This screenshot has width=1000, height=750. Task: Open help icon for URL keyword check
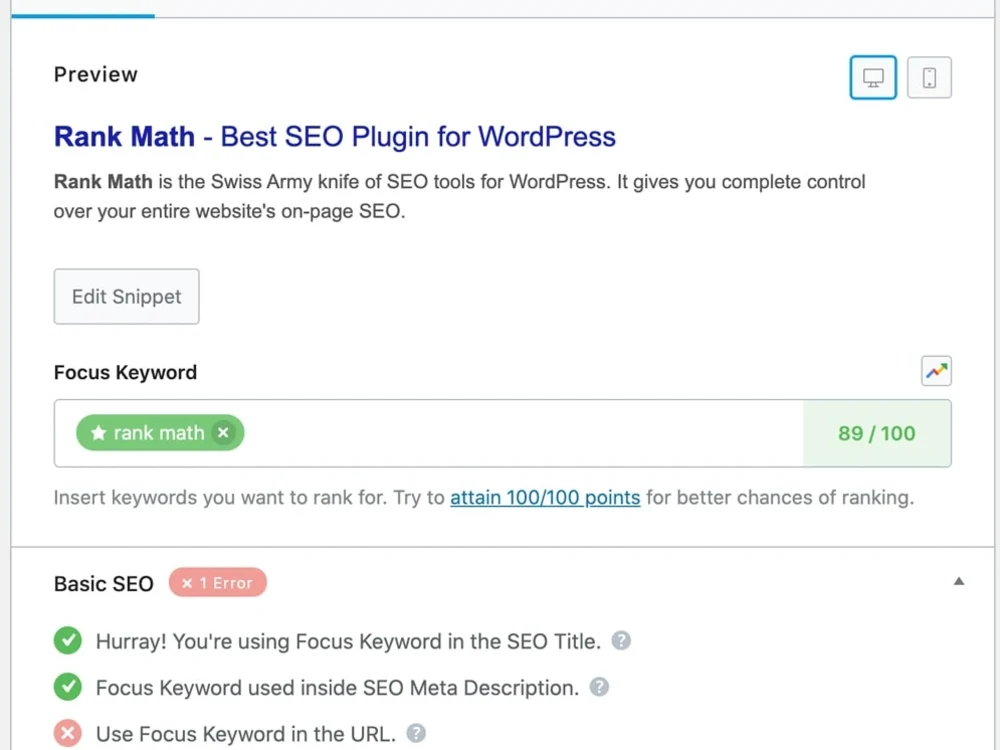(416, 733)
